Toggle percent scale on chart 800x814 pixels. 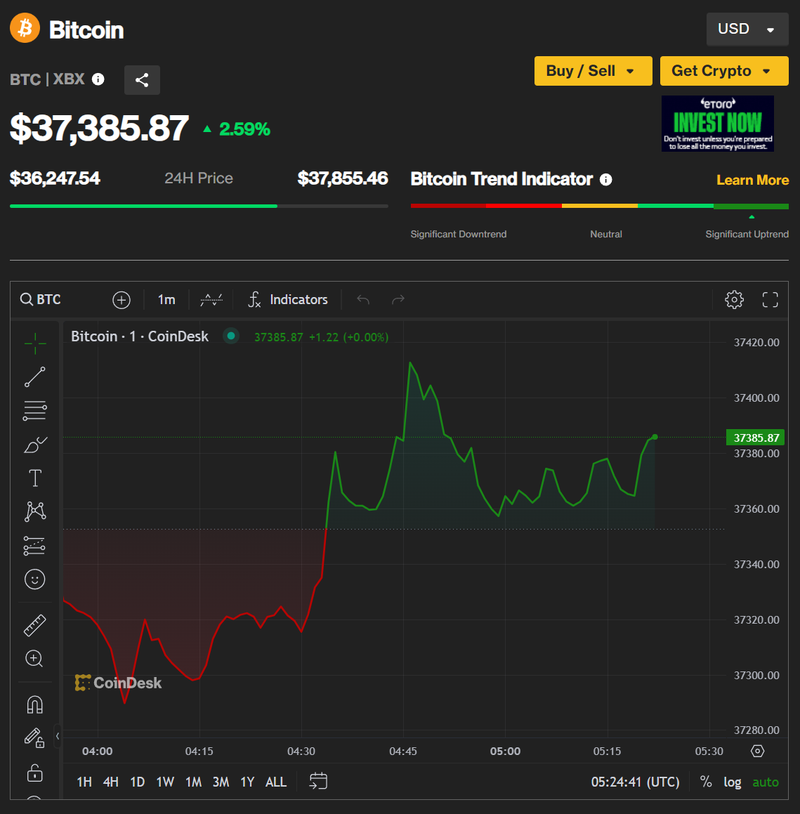pos(706,782)
